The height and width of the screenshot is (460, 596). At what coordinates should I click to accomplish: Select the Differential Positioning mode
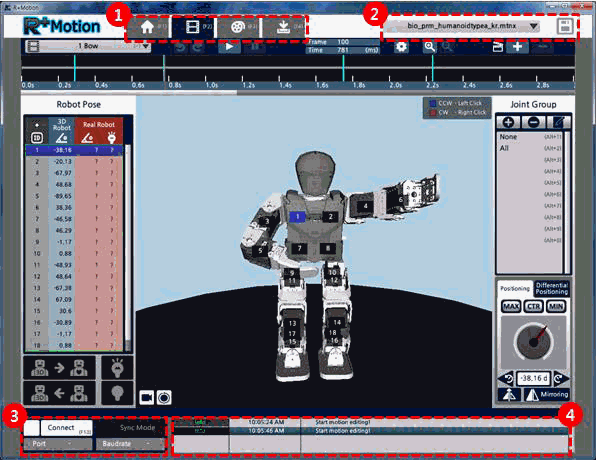click(x=552, y=289)
